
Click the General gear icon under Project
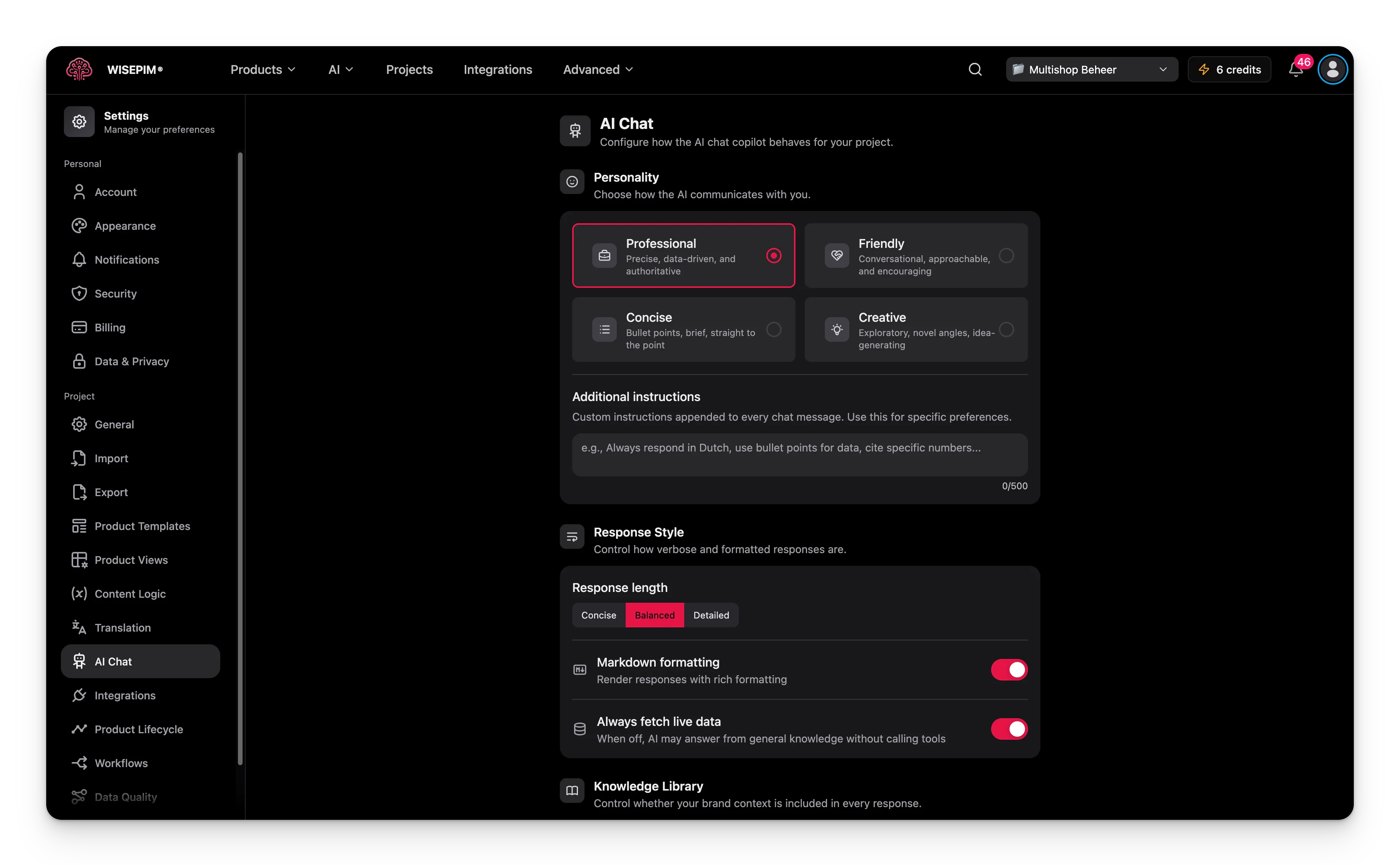[79, 425]
